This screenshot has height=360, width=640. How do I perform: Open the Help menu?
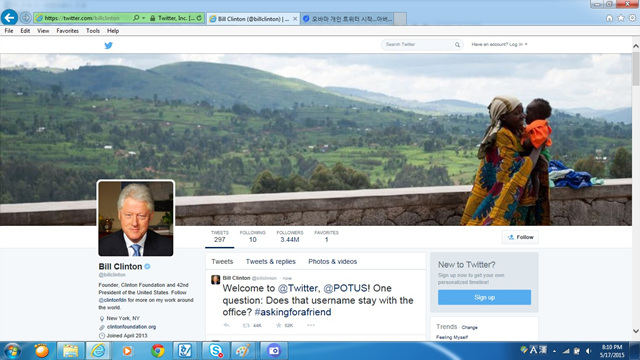[x=113, y=31]
